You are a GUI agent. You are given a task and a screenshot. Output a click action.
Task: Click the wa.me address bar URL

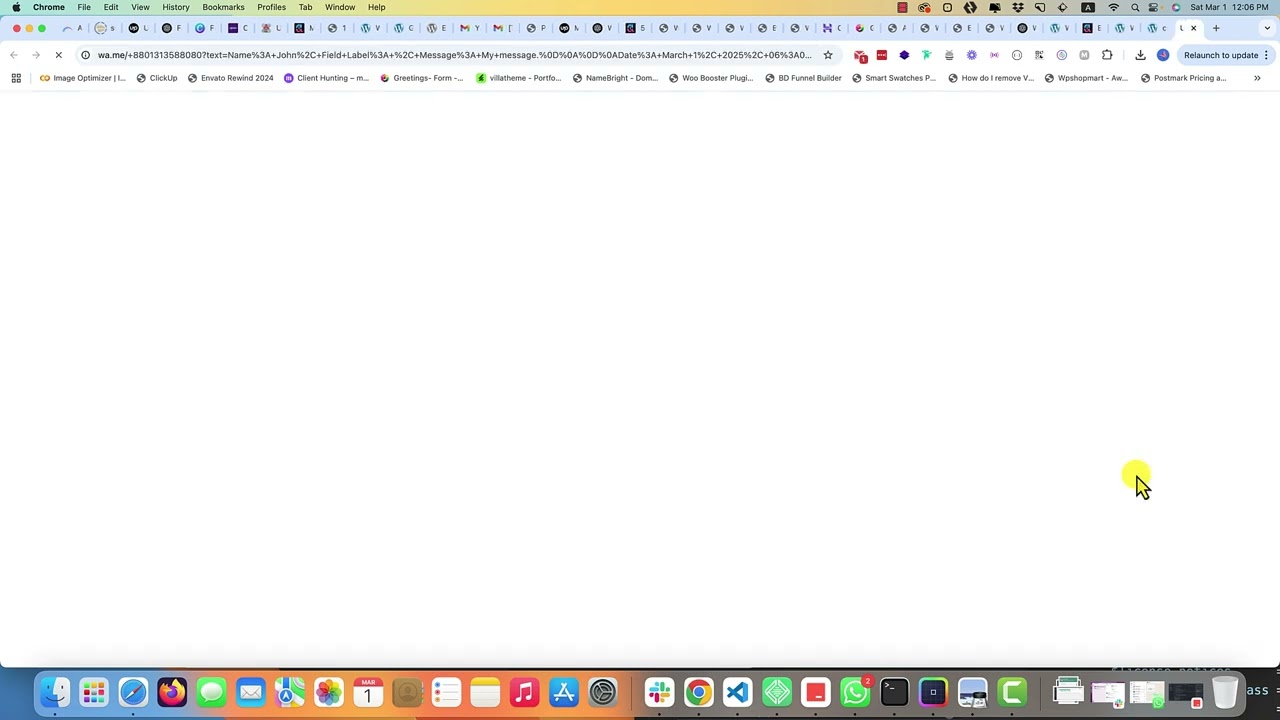click(x=454, y=55)
